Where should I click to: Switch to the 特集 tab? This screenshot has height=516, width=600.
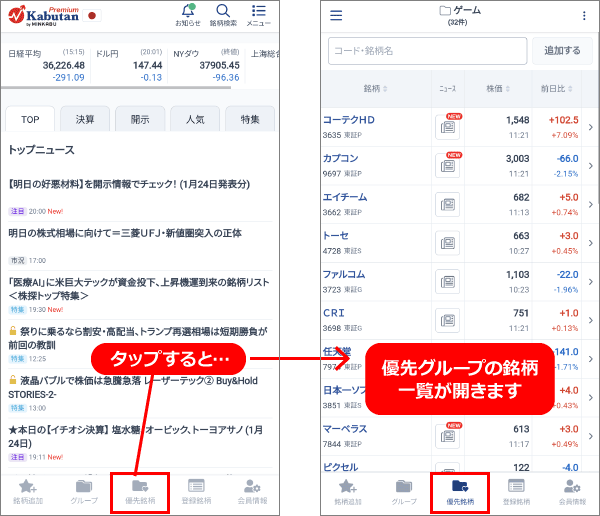point(250,119)
